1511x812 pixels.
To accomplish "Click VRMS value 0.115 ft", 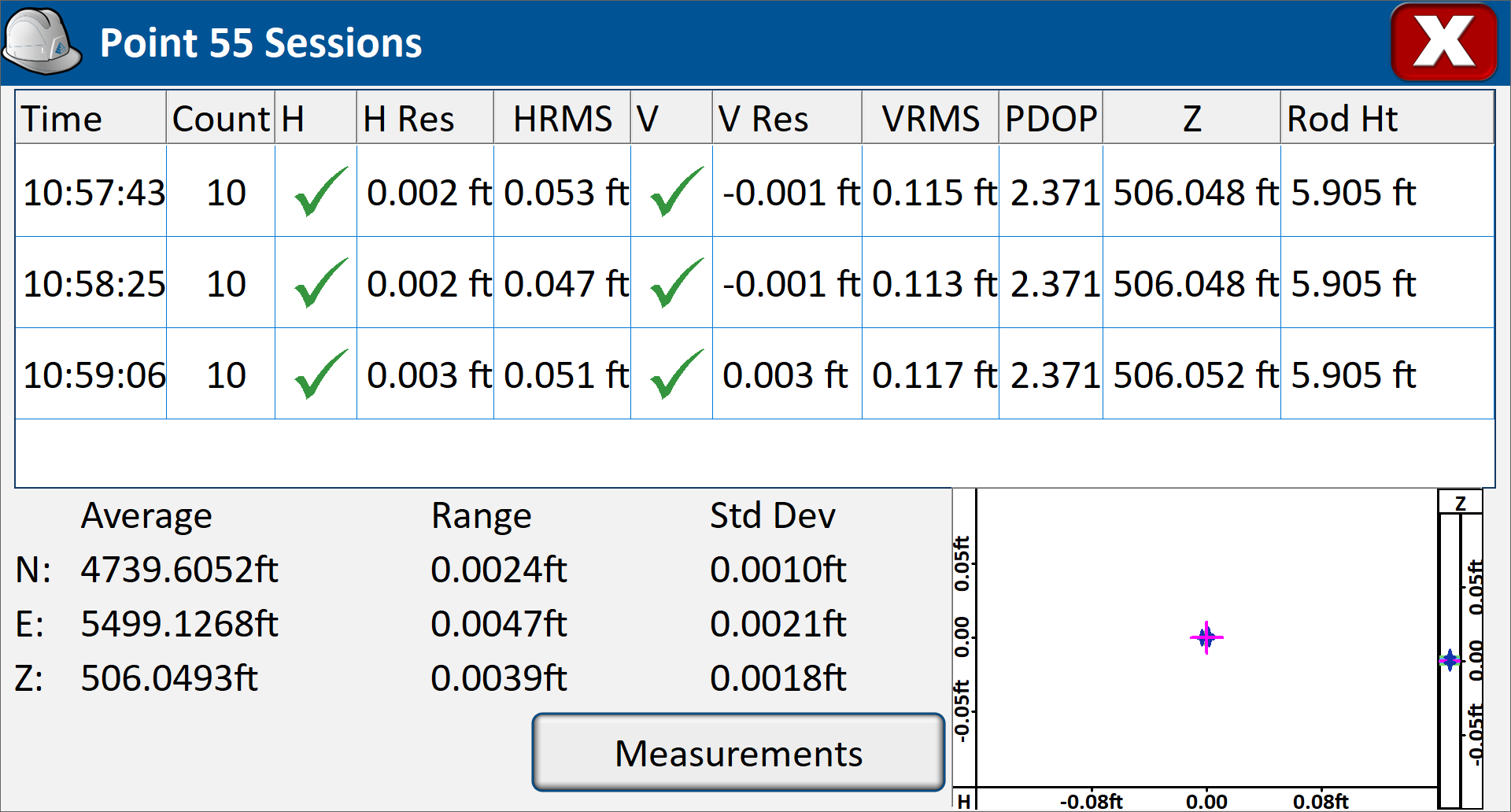I will tap(935, 193).
